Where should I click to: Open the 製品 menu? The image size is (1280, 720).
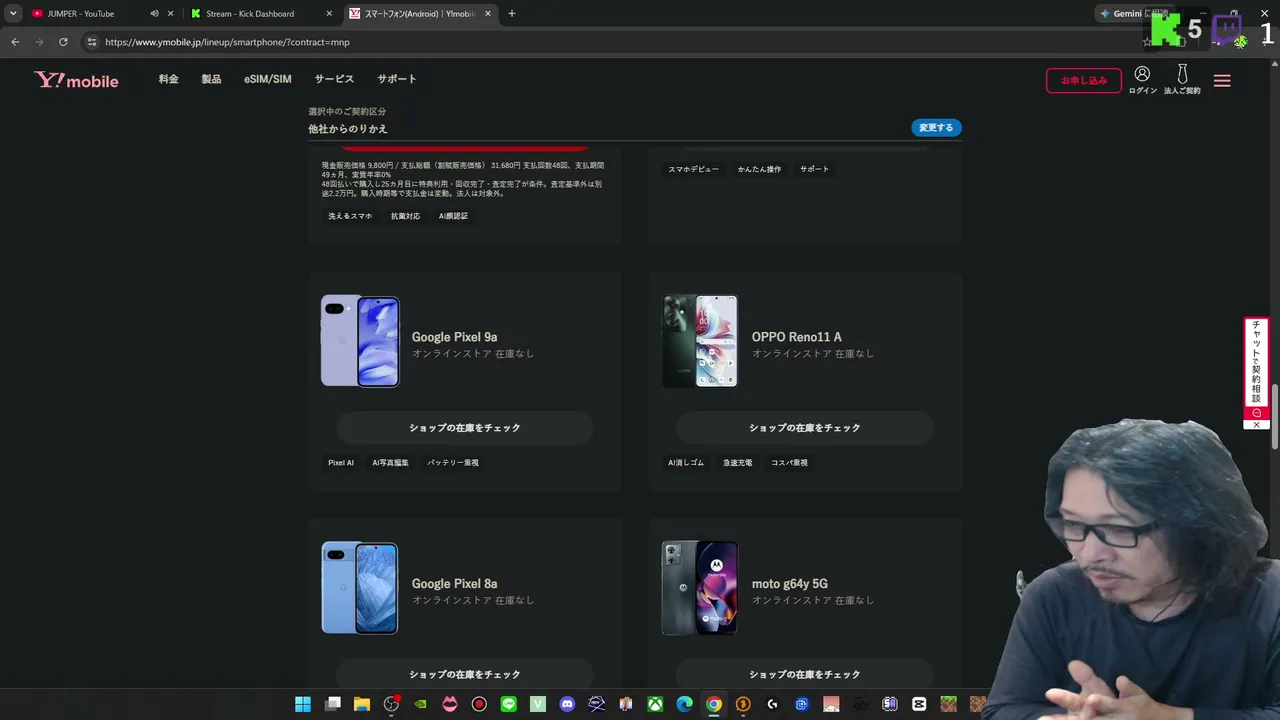pyautogui.click(x=211, y=79)
